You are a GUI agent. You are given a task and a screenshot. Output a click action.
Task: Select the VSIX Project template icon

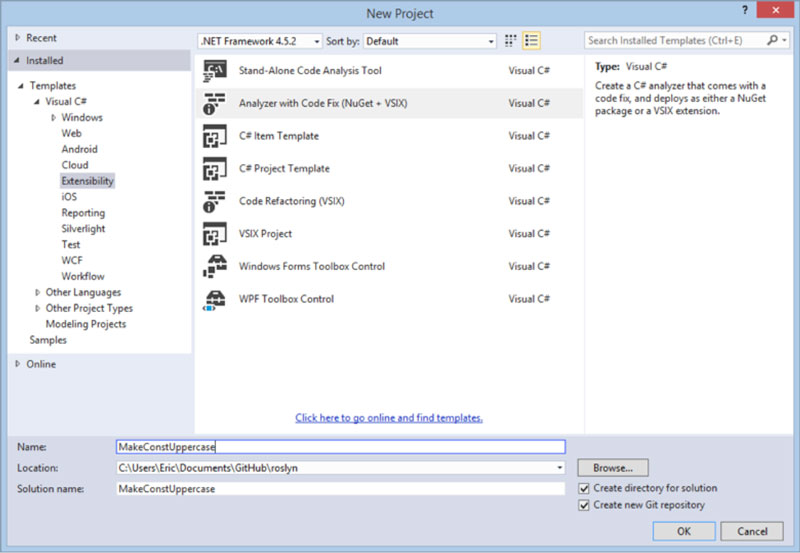[x=215, y=234]
